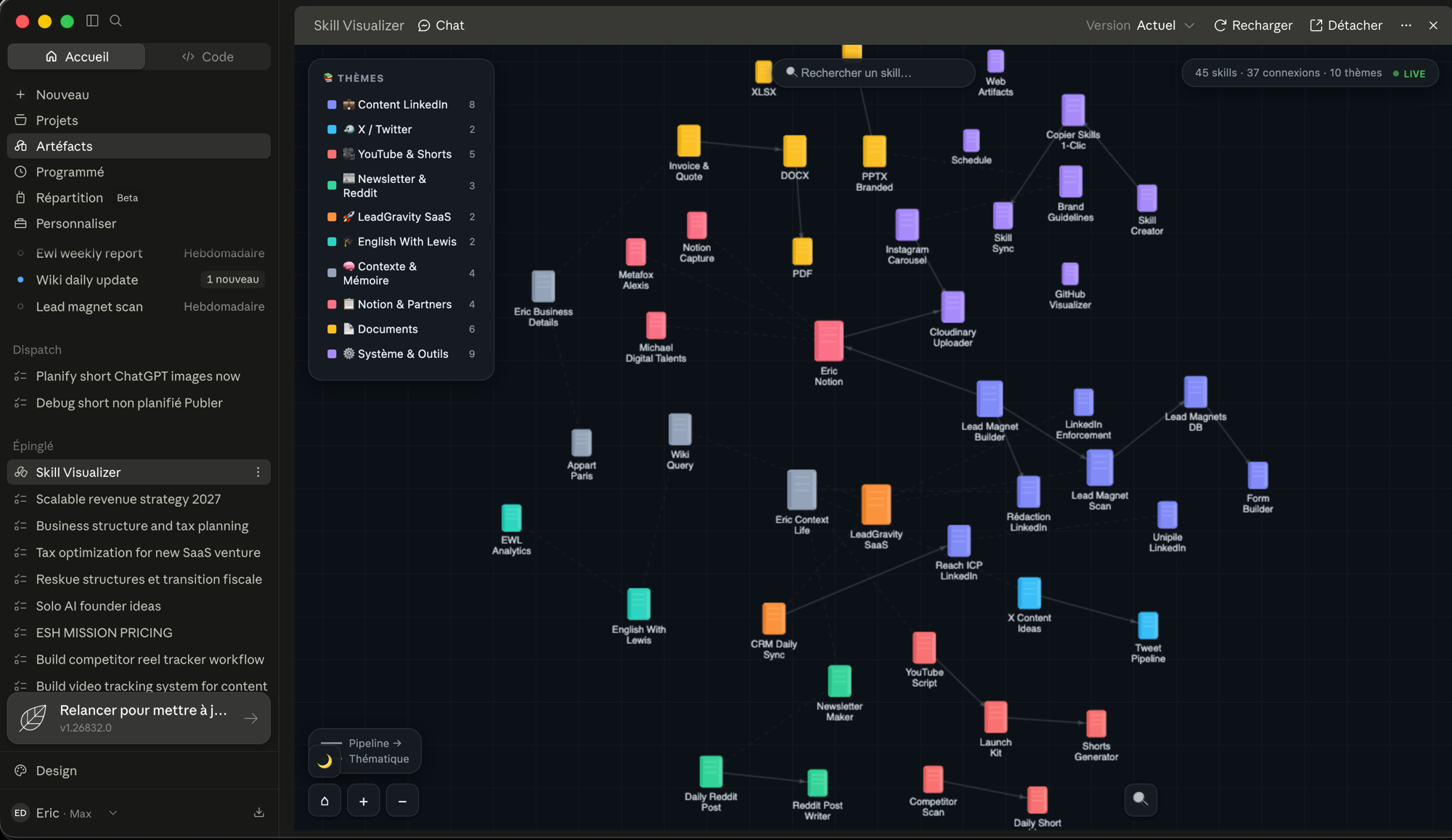Open Scalable revenue strategy 2027 chat
Screen dimensions: 1452x840
[x=138, y=499]
